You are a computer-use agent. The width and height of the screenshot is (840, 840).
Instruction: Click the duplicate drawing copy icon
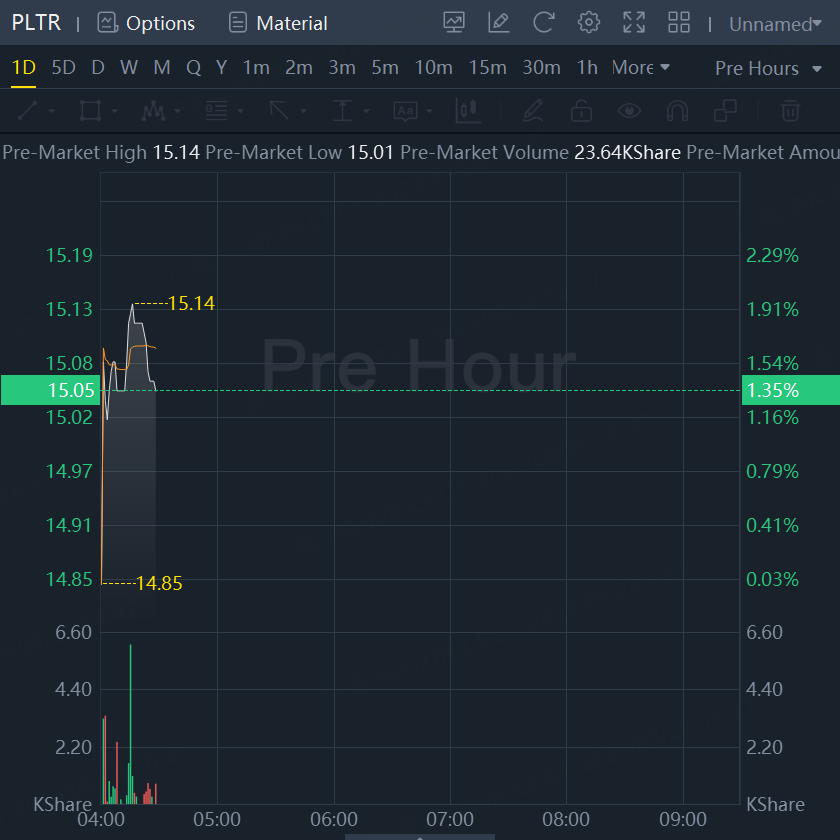725,111
